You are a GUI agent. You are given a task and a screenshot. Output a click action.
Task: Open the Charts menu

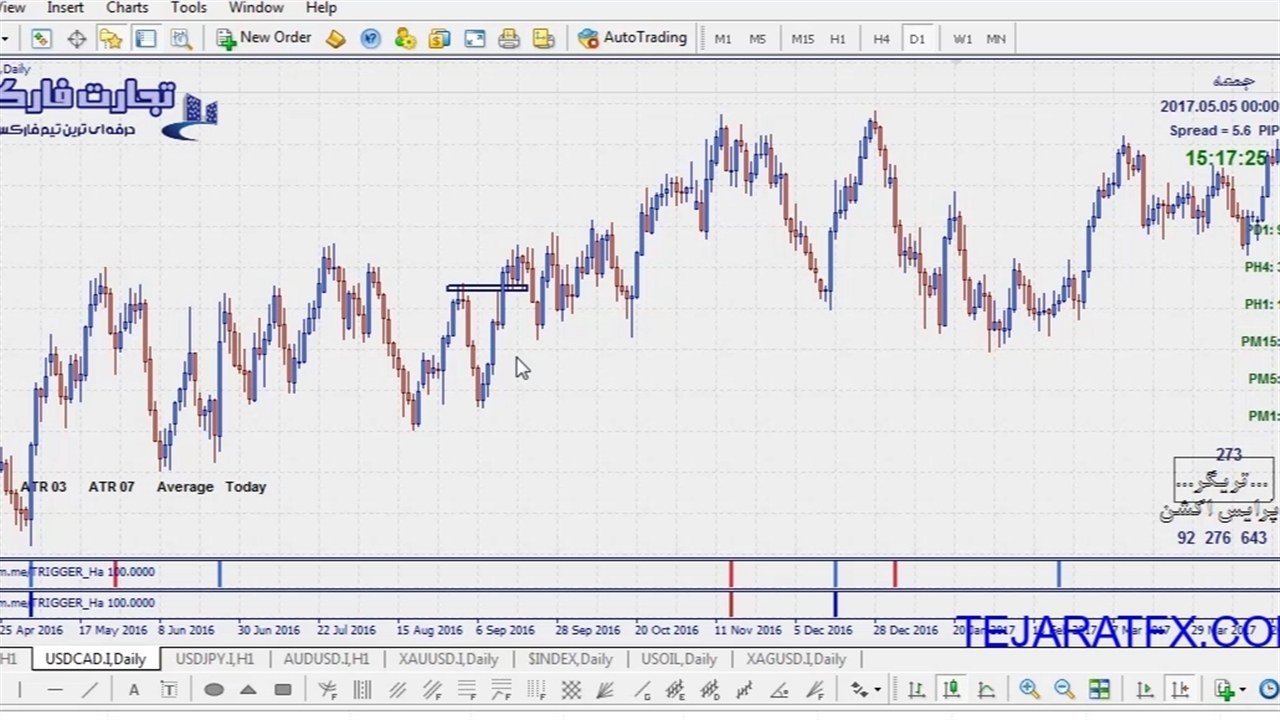127,8
